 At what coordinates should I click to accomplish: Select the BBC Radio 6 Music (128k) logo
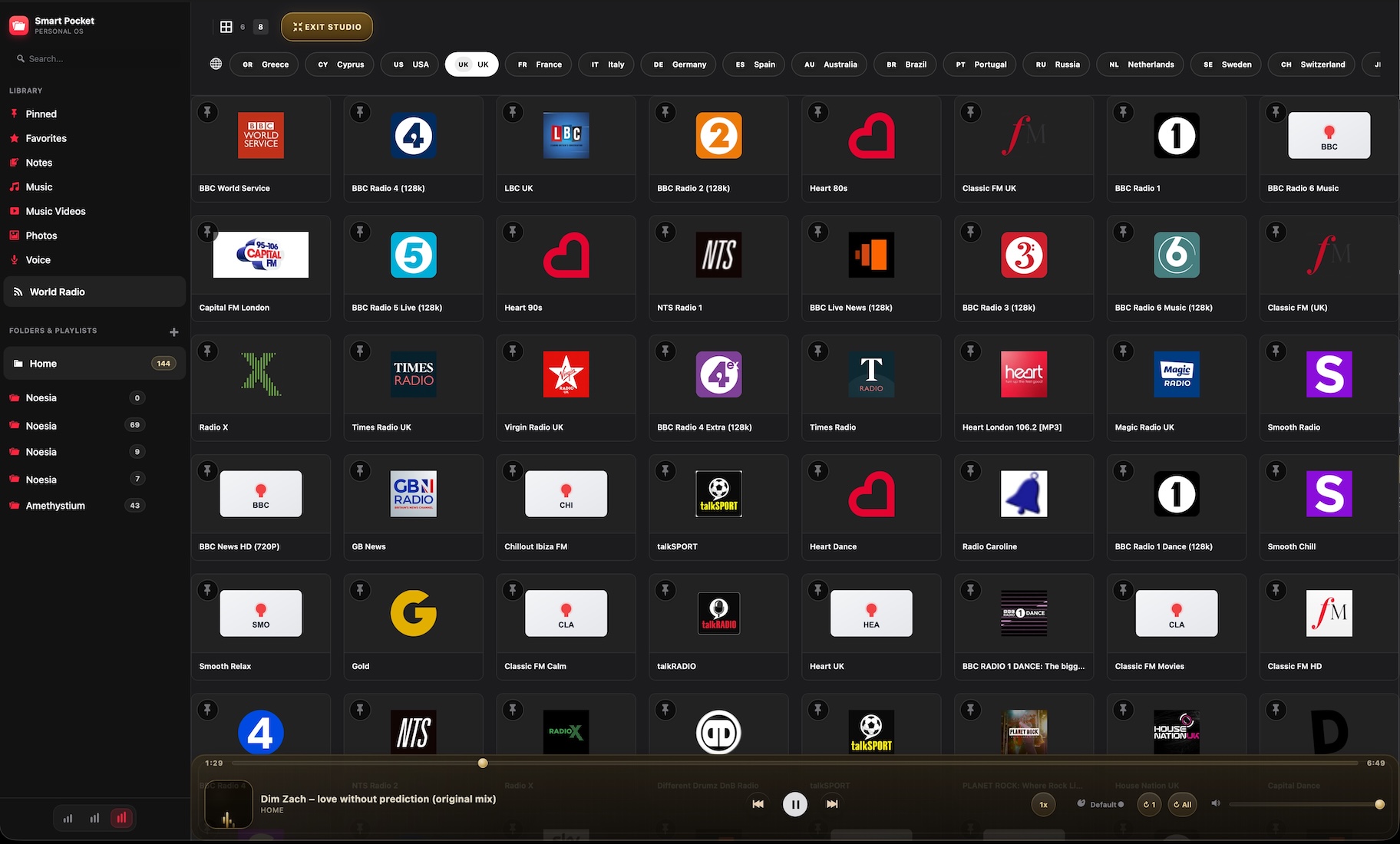pos(1177,255)
